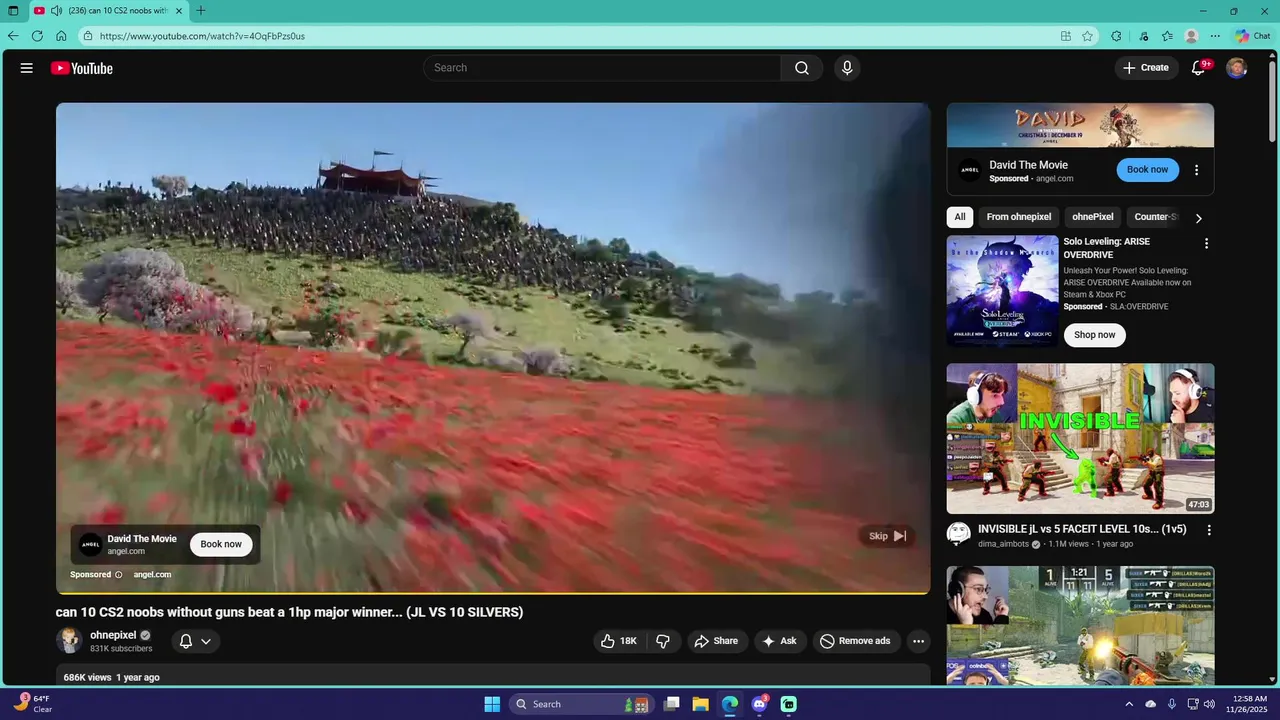
Task: Open the David movie banner thumbnail
Action: [x=1081, y=125]
